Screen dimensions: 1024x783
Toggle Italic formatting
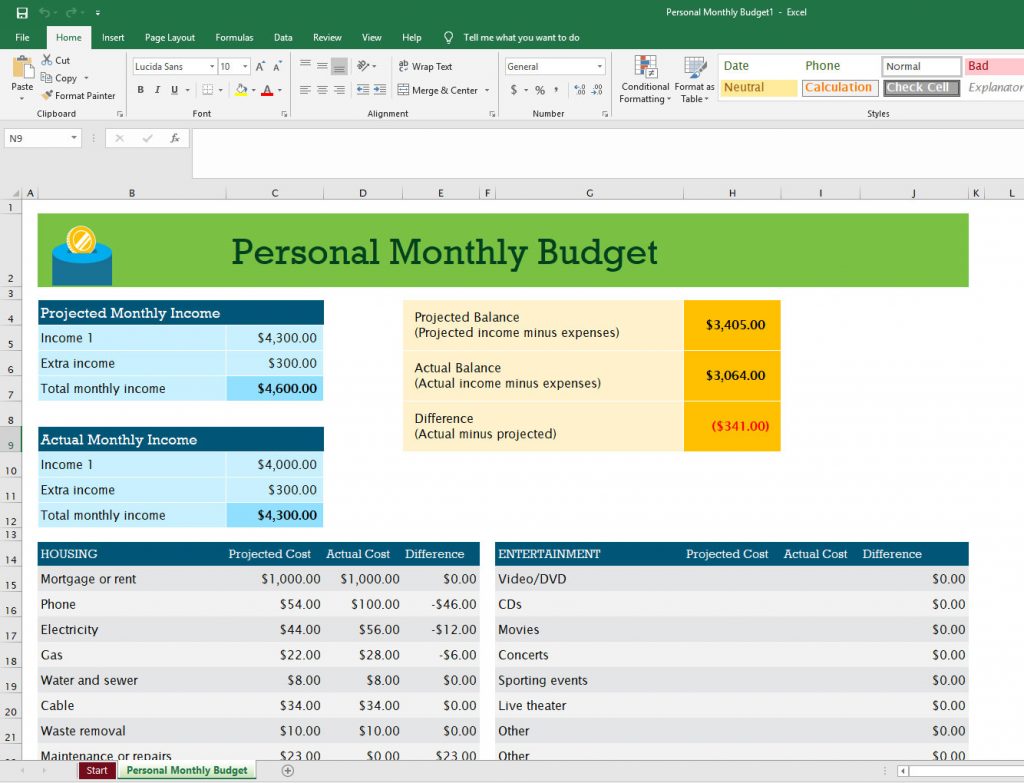[x=157, y=90]
